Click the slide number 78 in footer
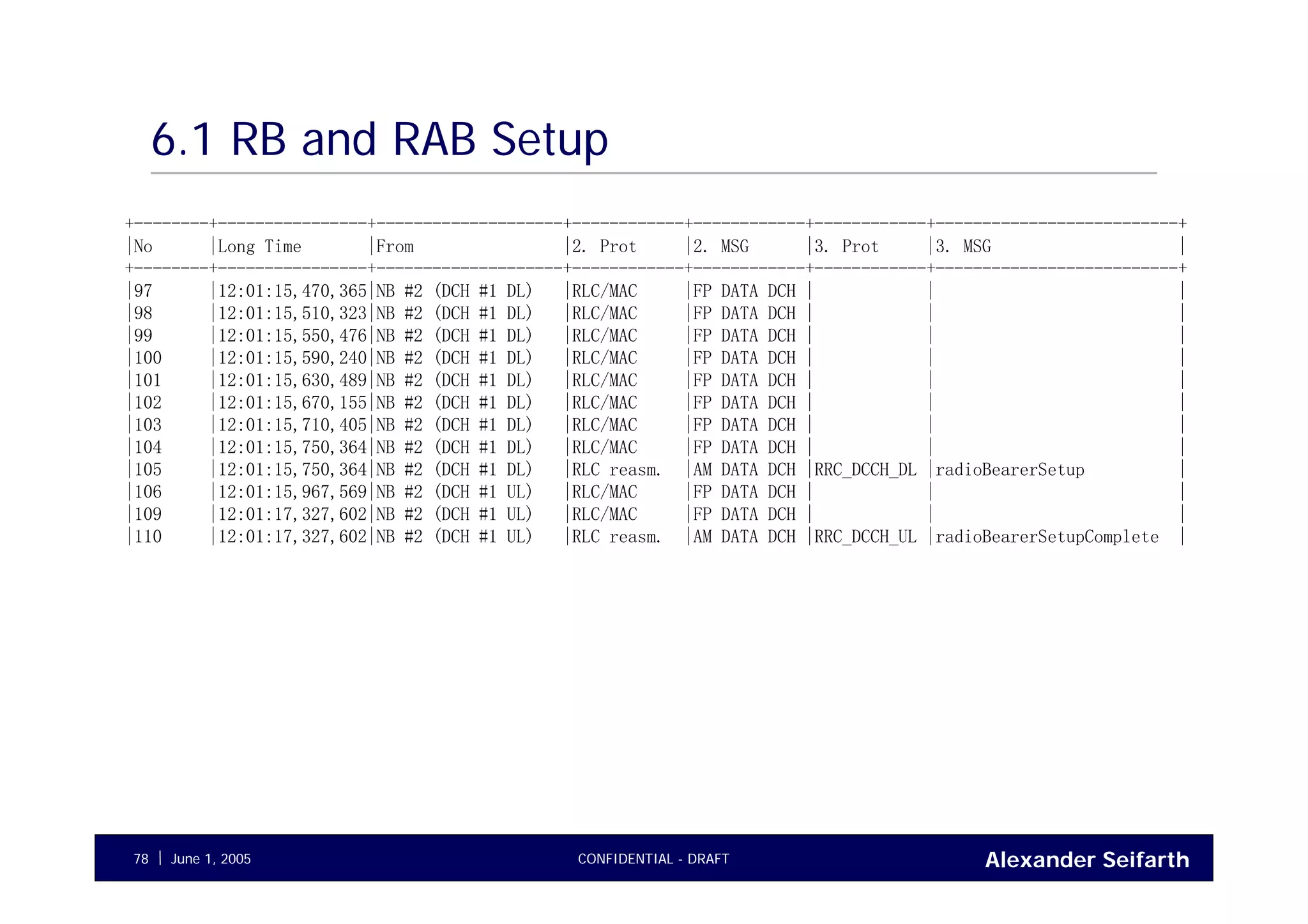Viewport: 1308px width, 924px height. coord(141,859)
